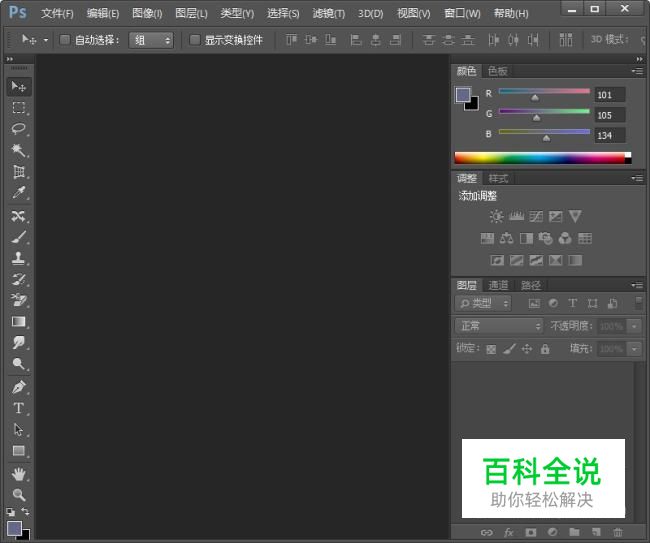Open the 组 auto-select dropdown
650x543 pixels.
point(151,40)
